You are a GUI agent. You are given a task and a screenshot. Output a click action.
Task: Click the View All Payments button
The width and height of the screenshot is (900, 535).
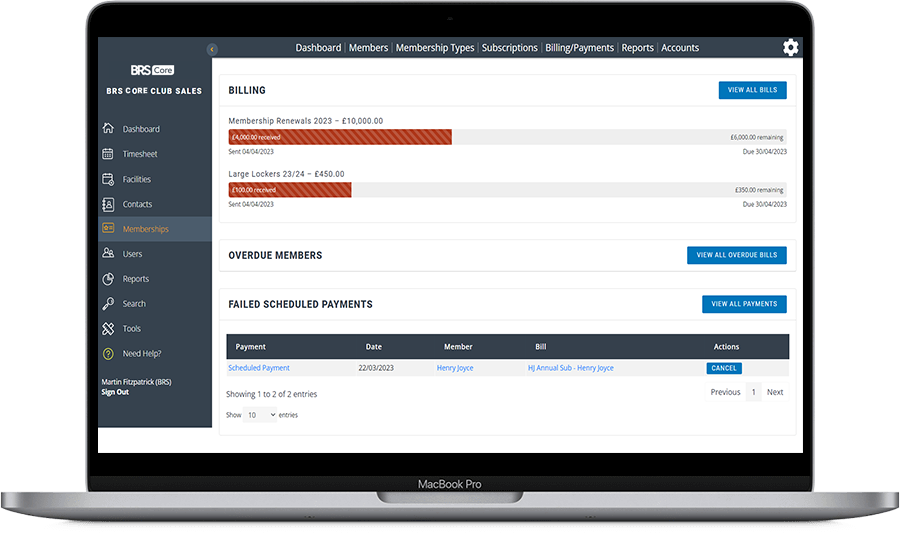[744, 304]
